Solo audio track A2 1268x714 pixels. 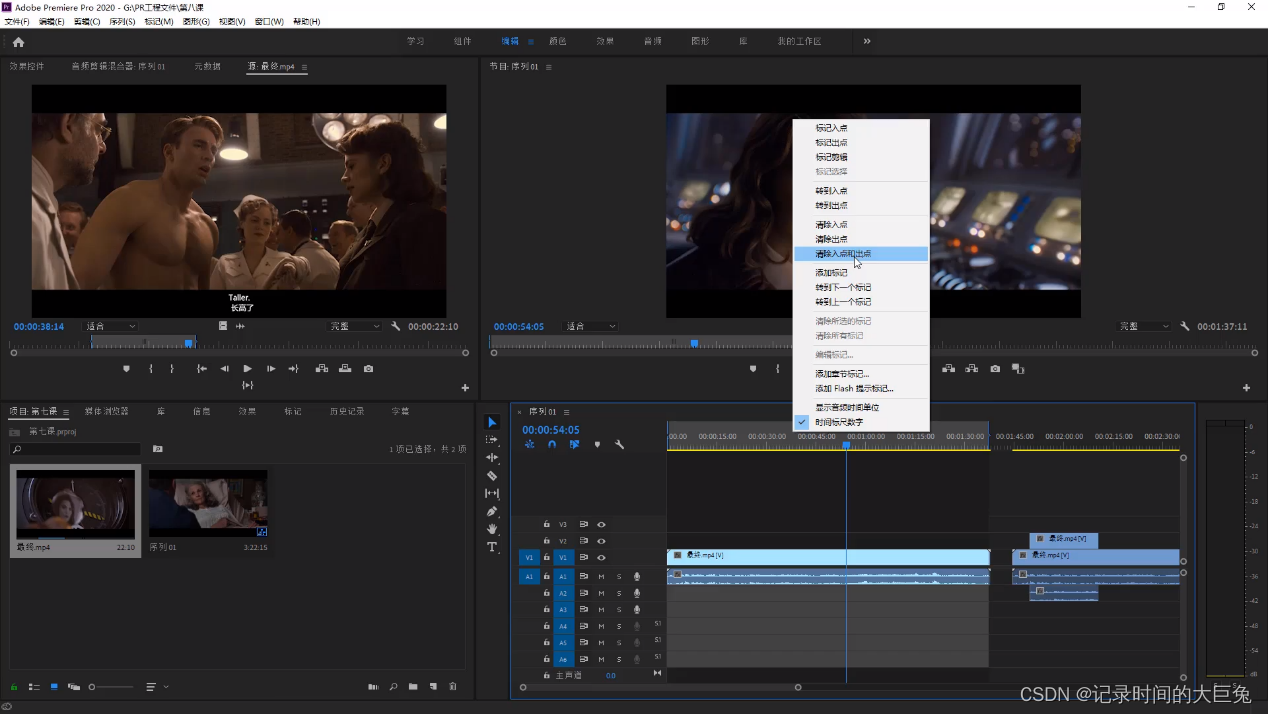click(x=619, y=593)
